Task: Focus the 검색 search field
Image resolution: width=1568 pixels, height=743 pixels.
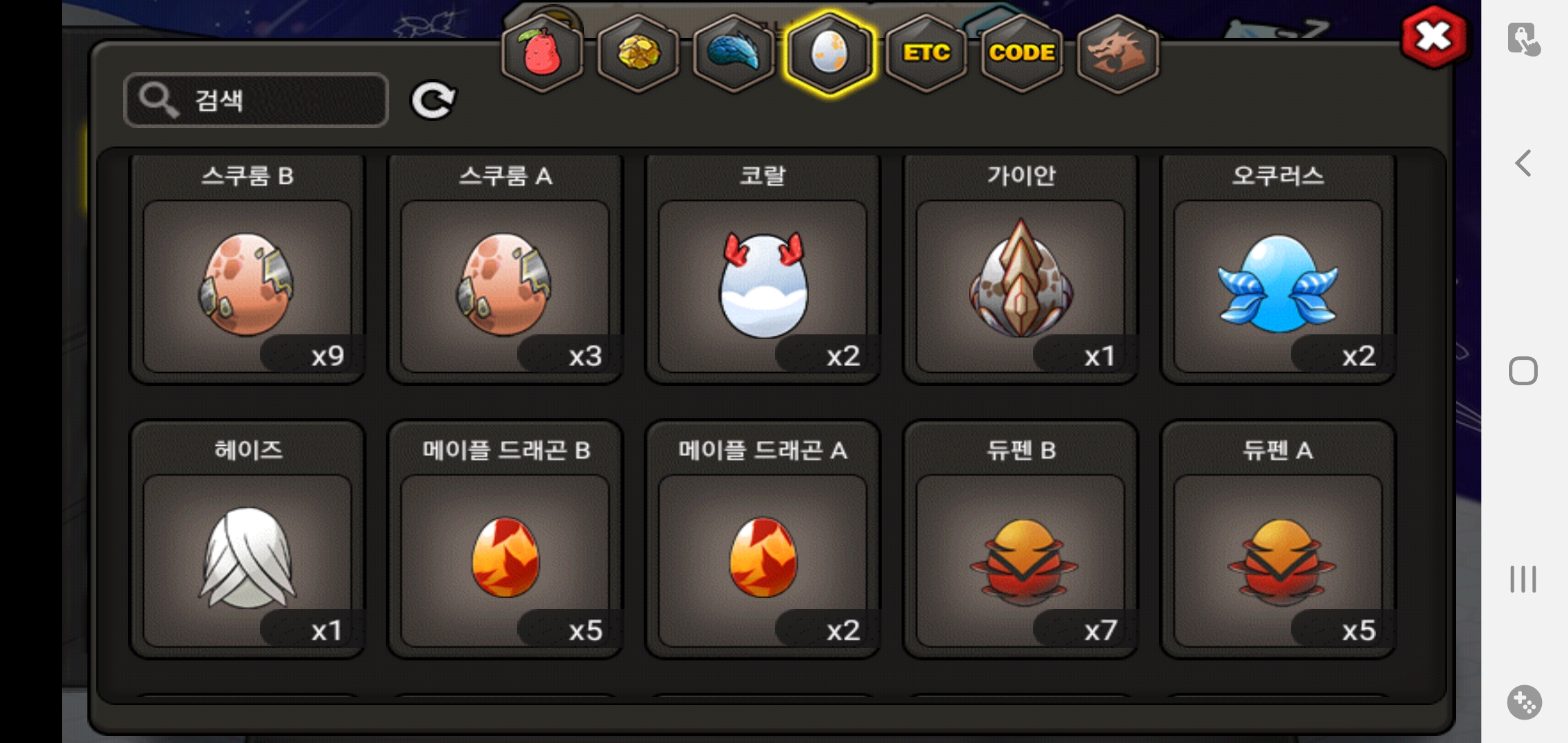Action: pos(256,100)
